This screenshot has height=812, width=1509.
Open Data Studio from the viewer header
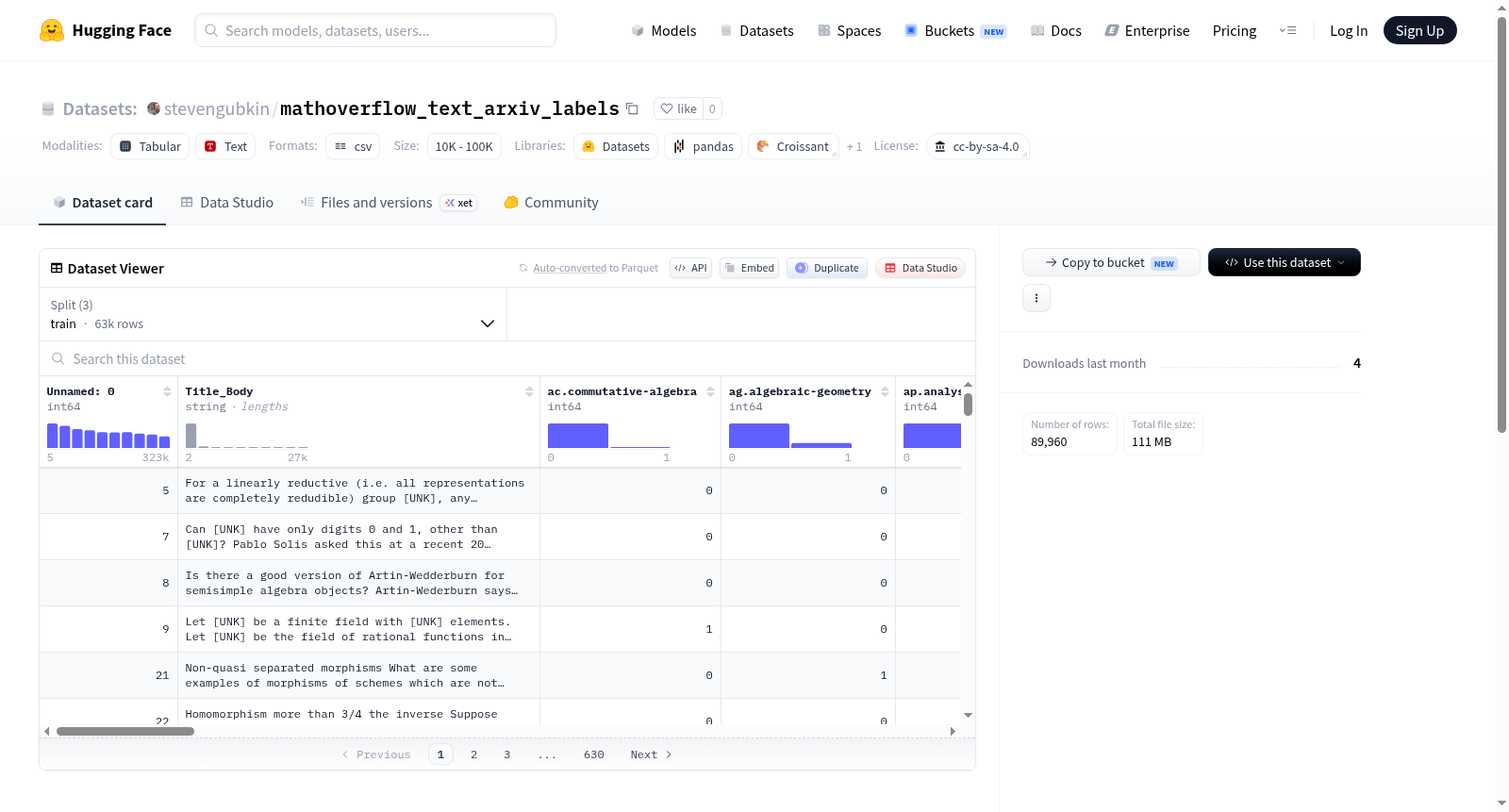coord(920,268)
